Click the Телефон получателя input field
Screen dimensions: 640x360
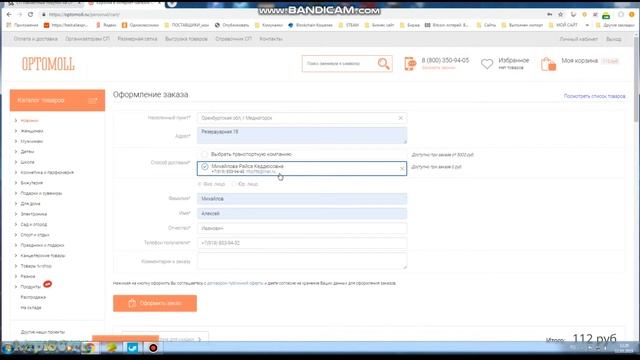302,243
